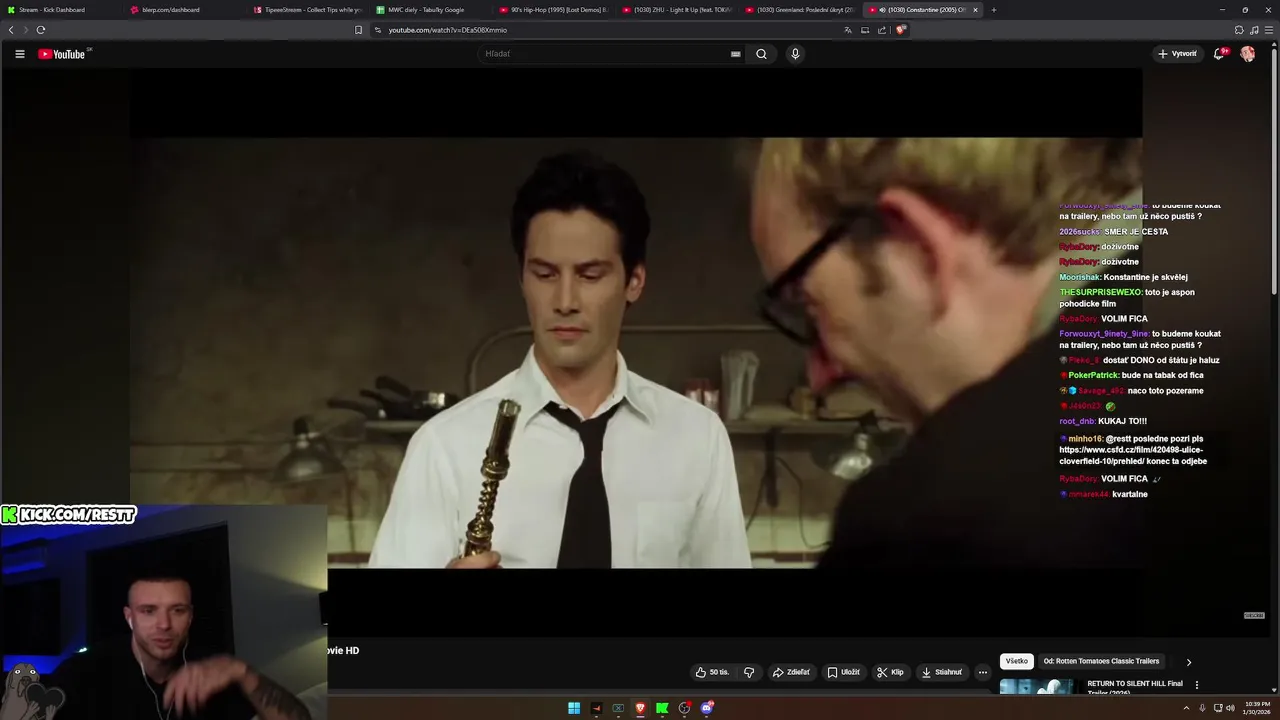The image size is (1280, 720).
Task: Reload the current YouTube page
Action: (x=41, y=30)
